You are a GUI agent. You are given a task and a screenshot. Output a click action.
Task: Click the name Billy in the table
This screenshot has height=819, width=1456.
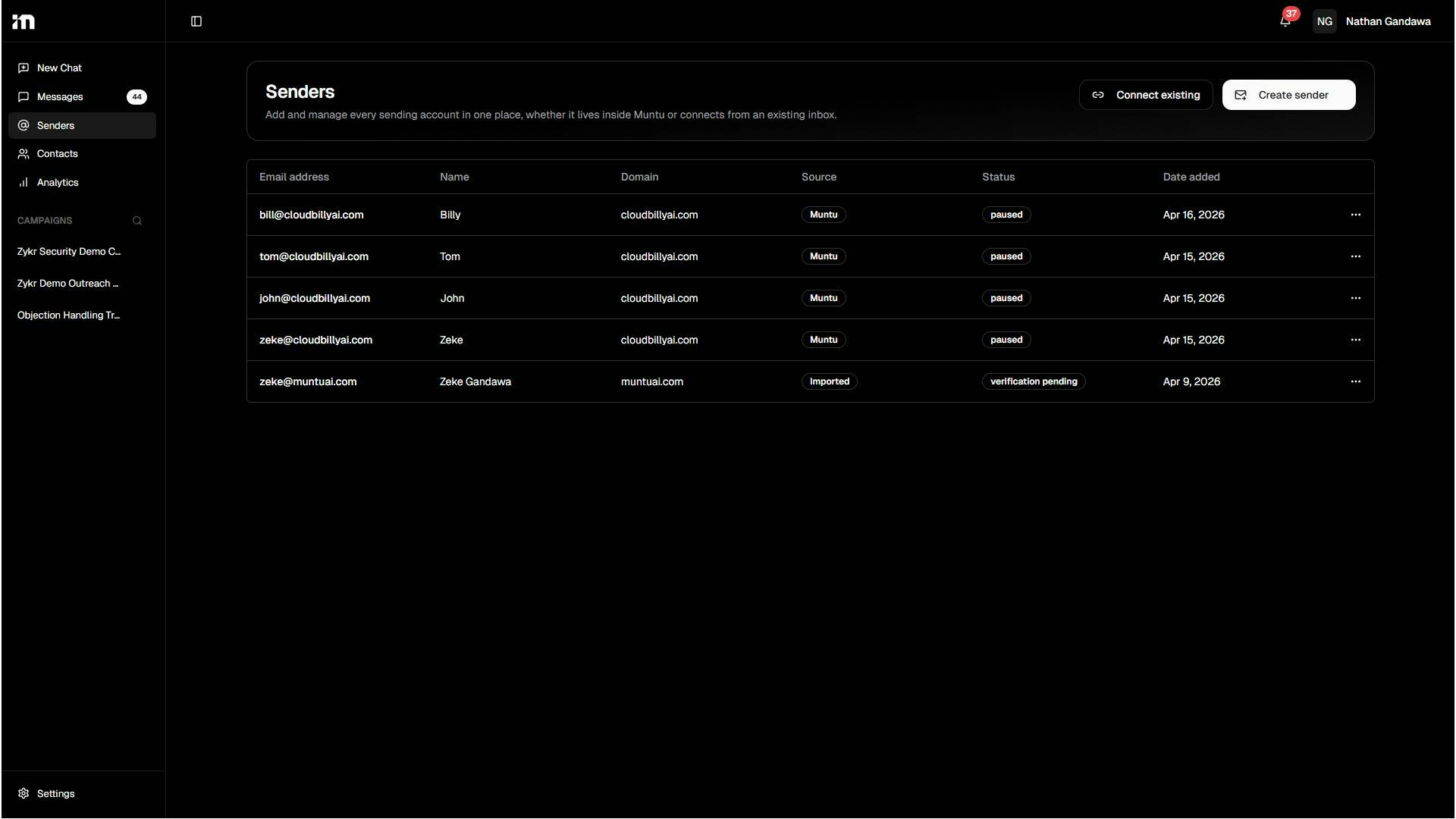pos(450,215)
